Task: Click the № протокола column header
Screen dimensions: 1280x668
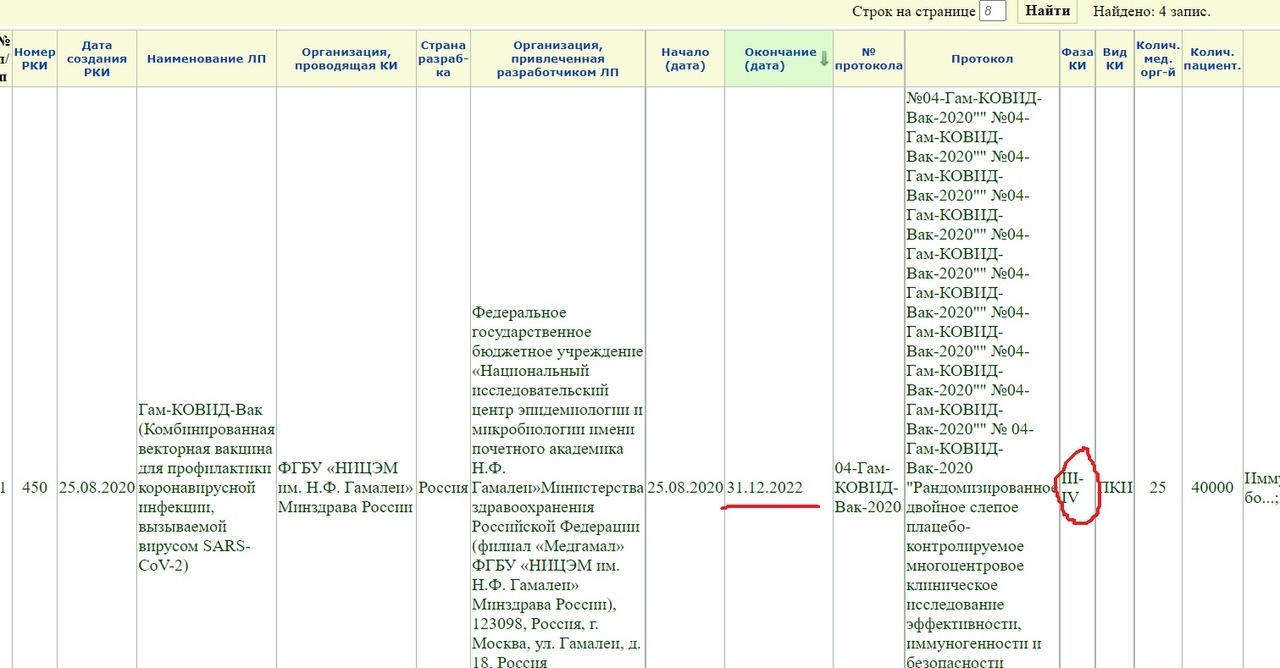Action: tap(868, 59)
